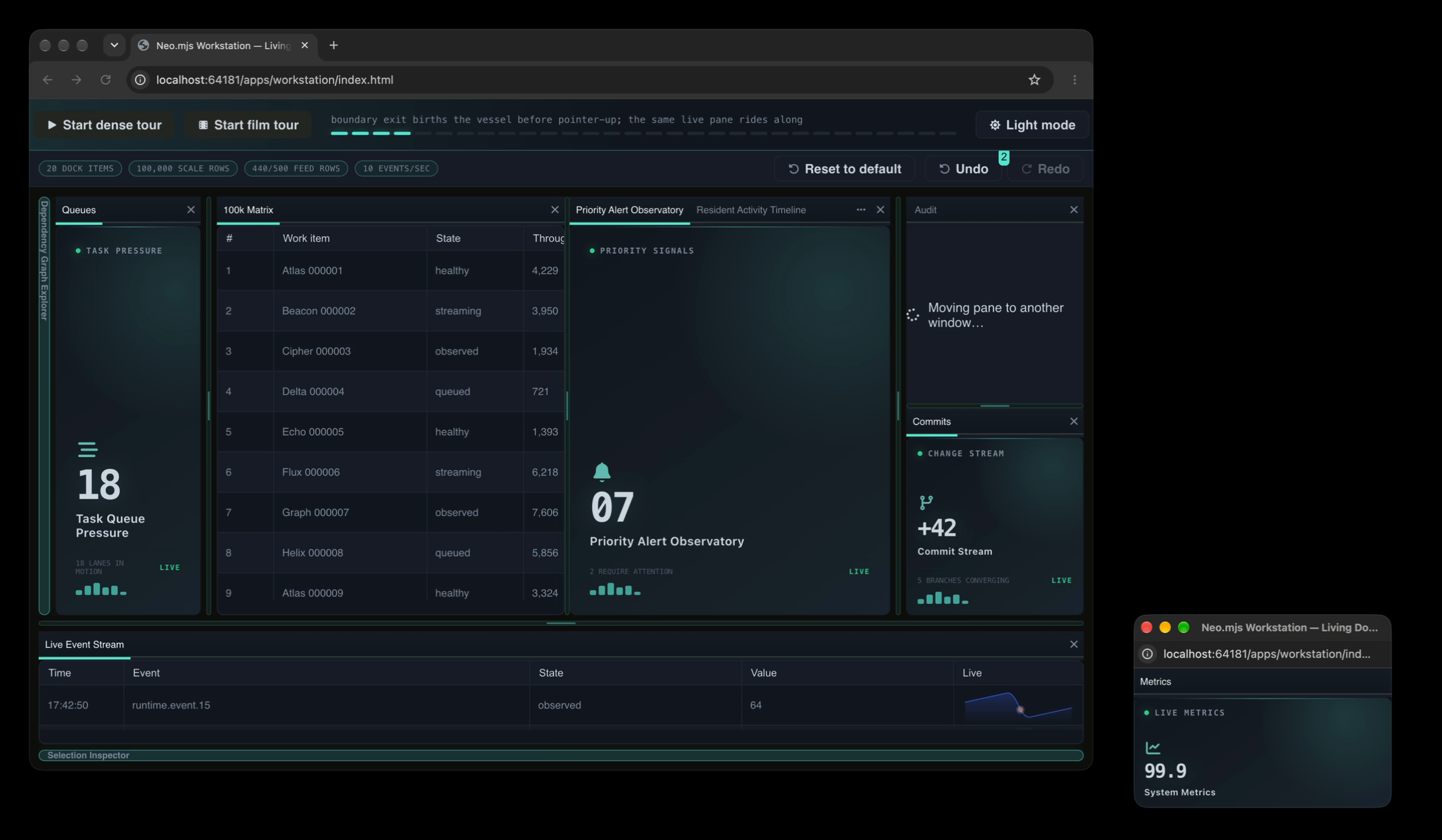Close the 100k Matrix pane
Screen dimensions: 1442x840
(x=554, y=210)
